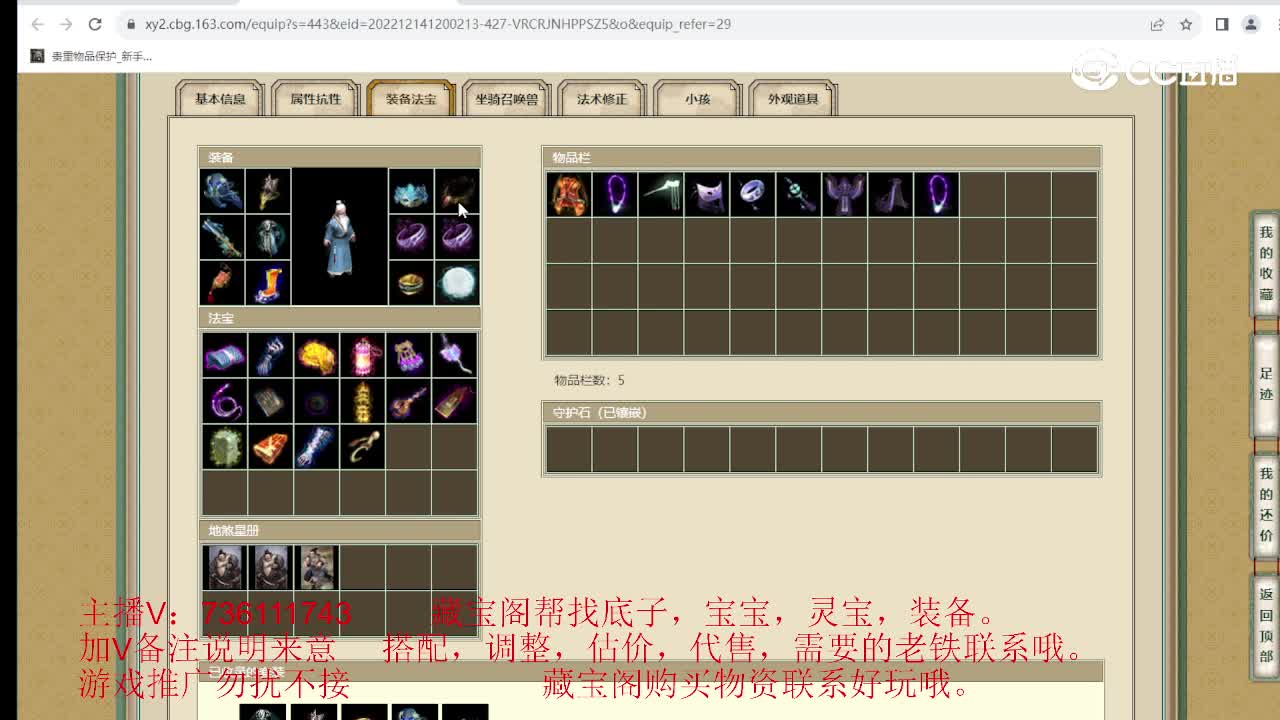
Task: Click the 物品栏数：5 text
Action: click(x=590, y=380)
